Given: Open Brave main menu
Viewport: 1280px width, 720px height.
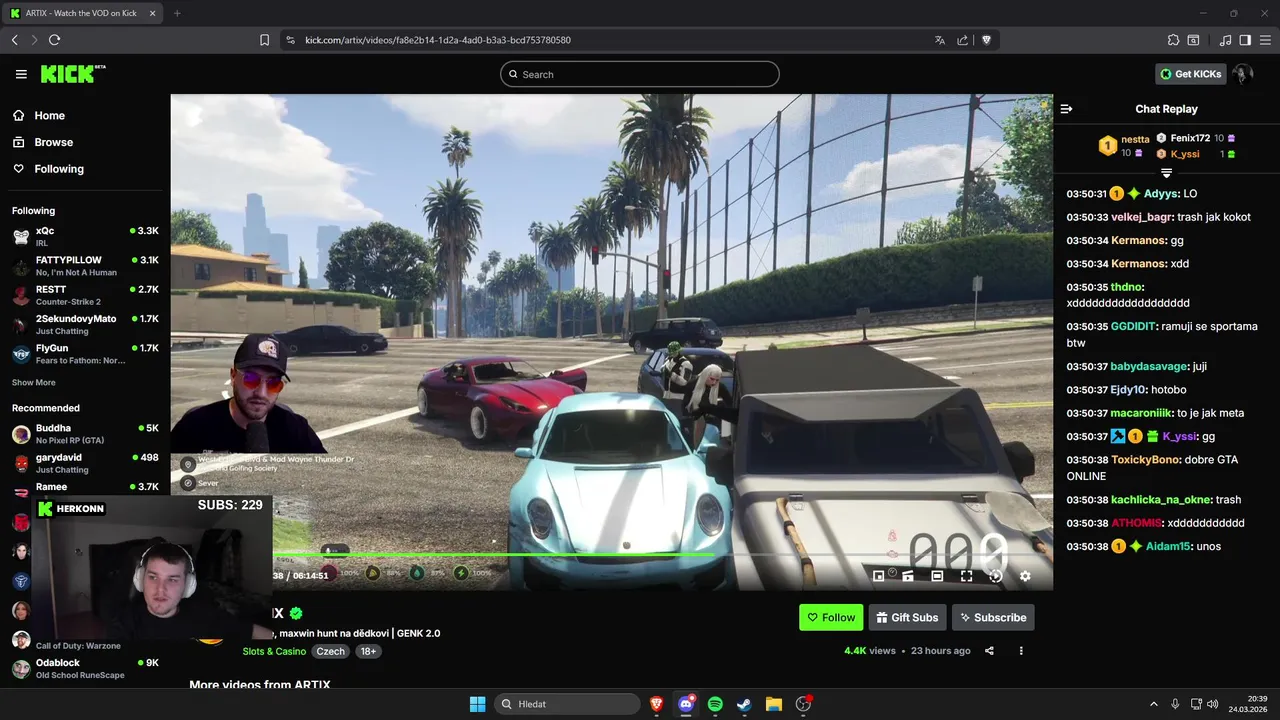Looking at the screenshot, I should 1266,40.
